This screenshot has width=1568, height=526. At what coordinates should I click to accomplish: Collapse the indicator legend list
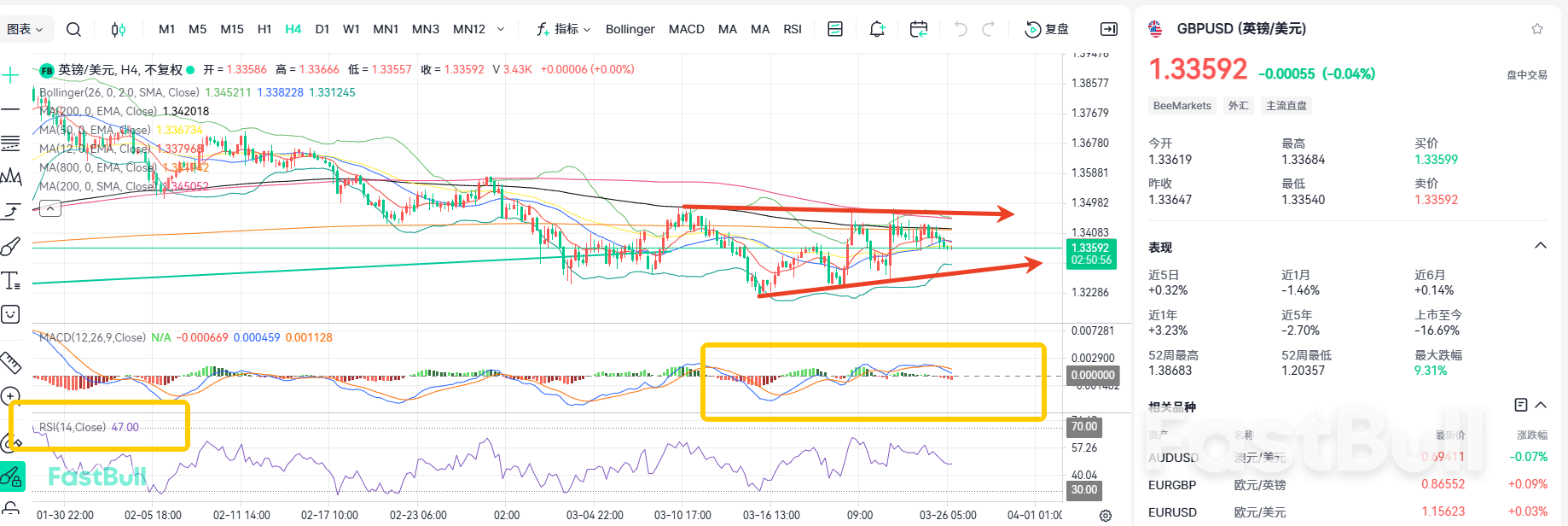pos(50,208)
